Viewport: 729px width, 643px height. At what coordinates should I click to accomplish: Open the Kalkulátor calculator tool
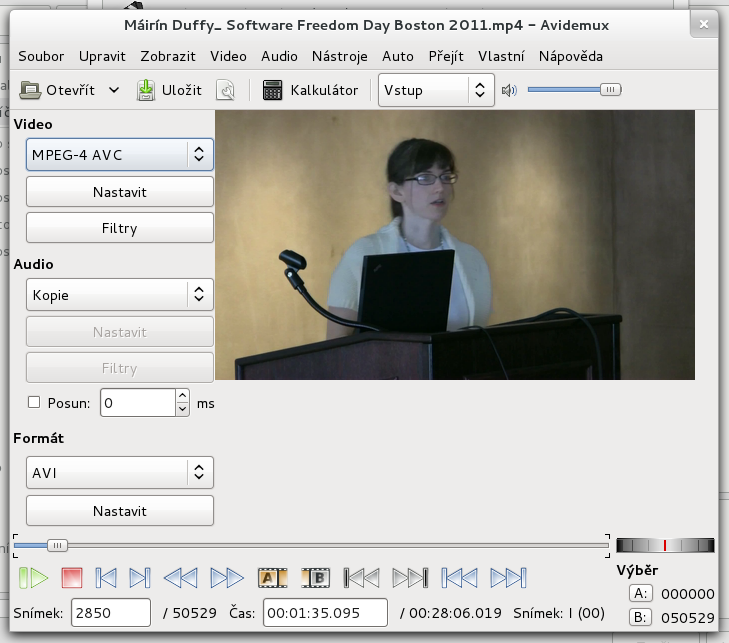click(310, 90)
